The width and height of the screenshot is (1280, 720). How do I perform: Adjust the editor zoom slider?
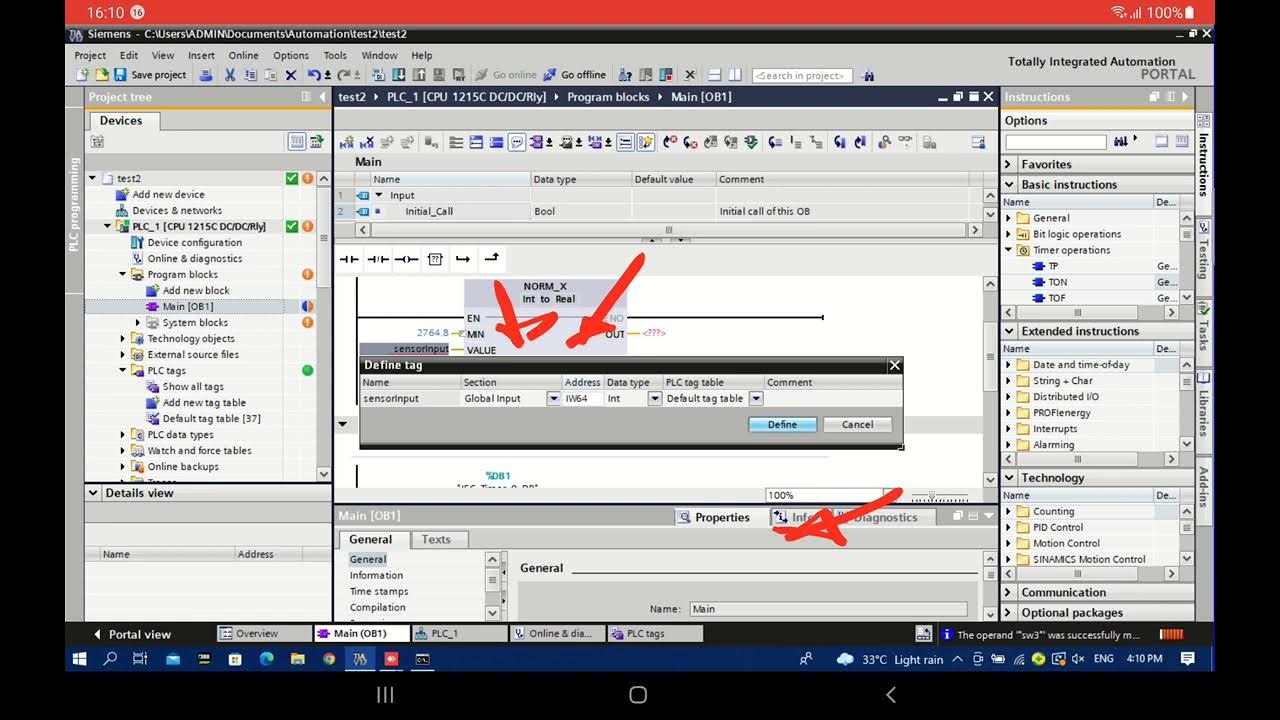933,495
